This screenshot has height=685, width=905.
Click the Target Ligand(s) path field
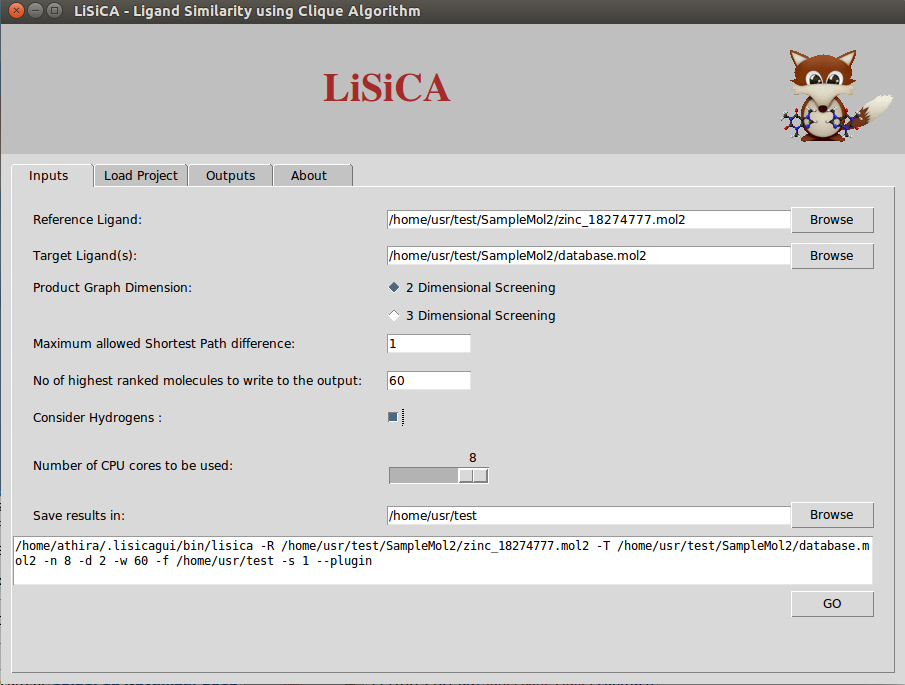click(x=588, y=255)
